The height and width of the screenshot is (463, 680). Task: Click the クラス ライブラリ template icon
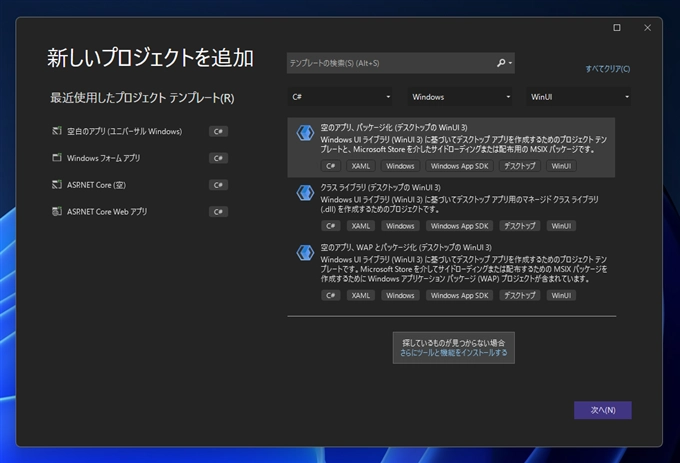click(305, 192)
